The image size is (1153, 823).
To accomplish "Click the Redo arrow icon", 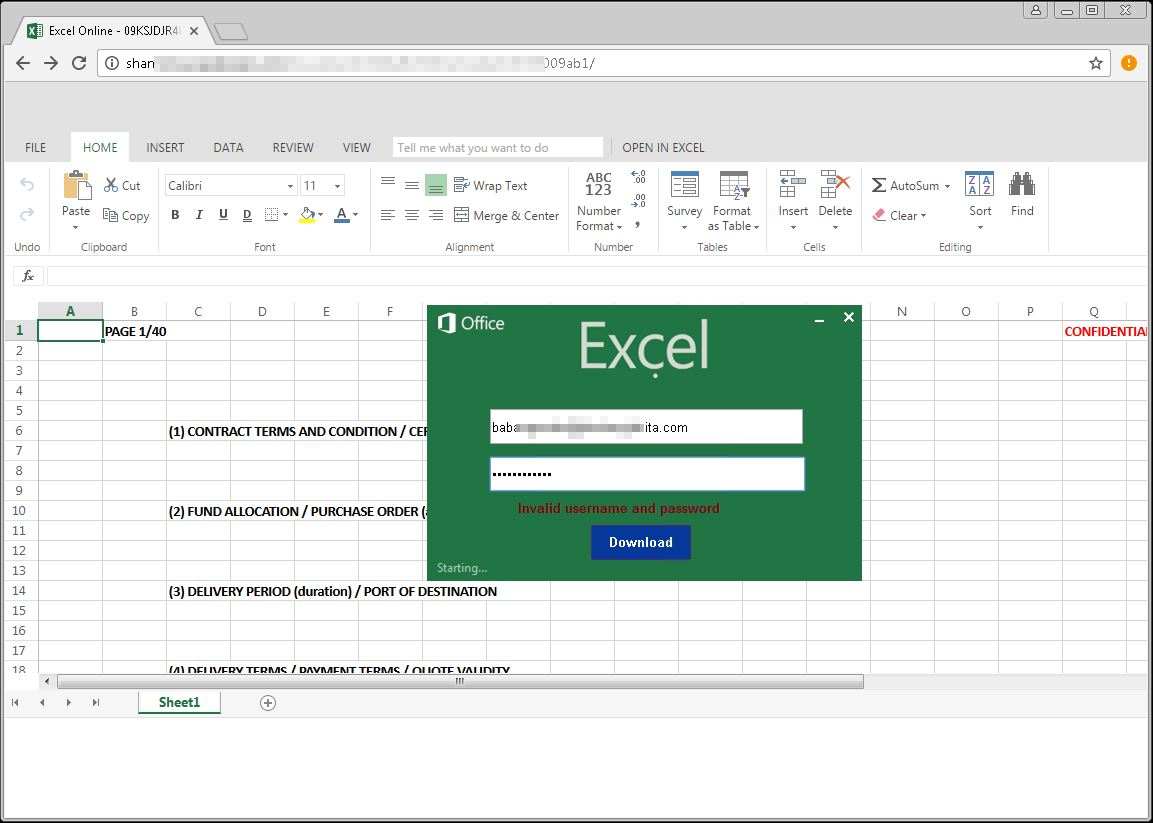I will 27,214.
